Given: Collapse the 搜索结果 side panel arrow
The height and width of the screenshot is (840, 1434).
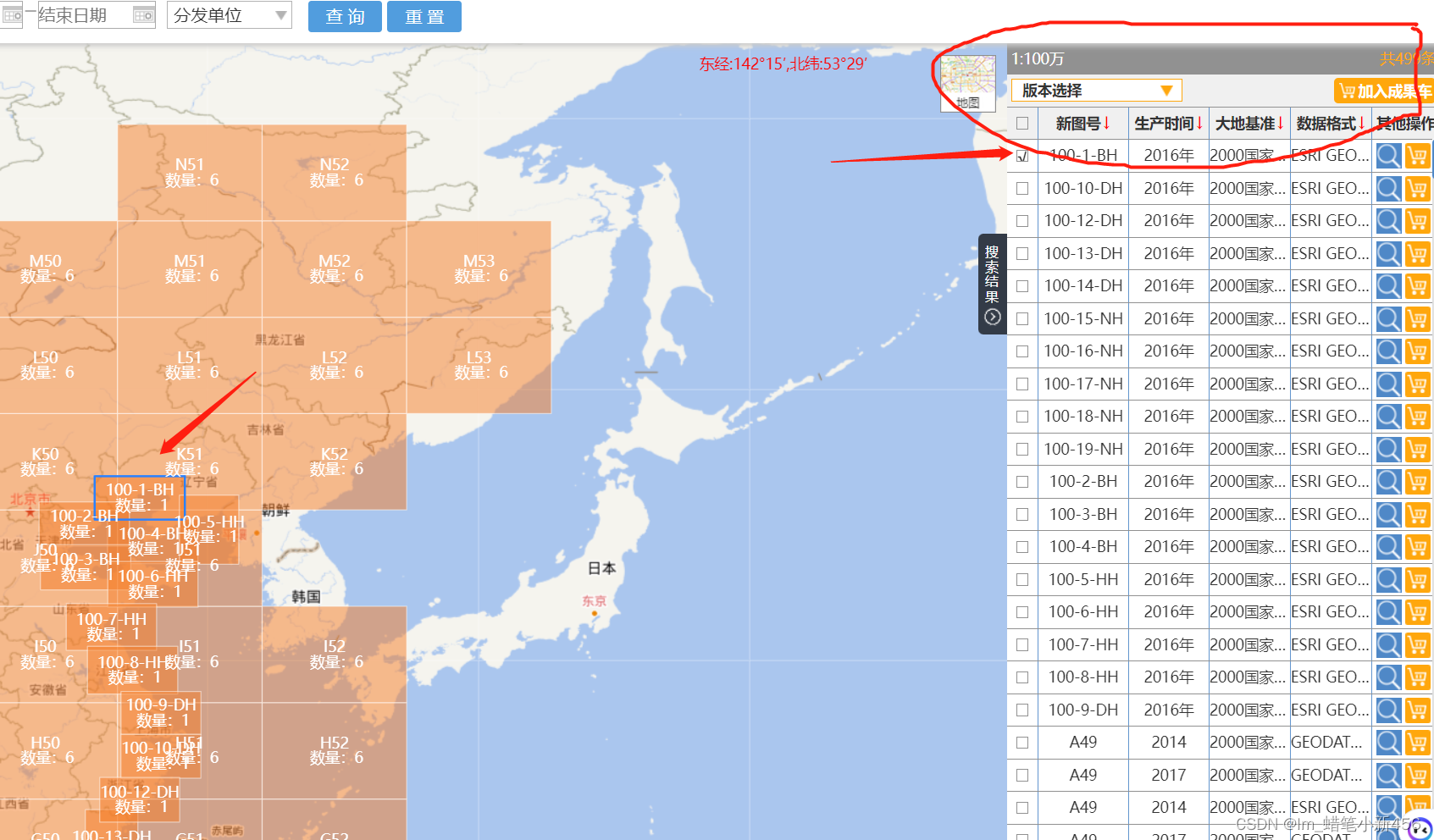Looking at the screenshot, I should [x=993, y=317].
